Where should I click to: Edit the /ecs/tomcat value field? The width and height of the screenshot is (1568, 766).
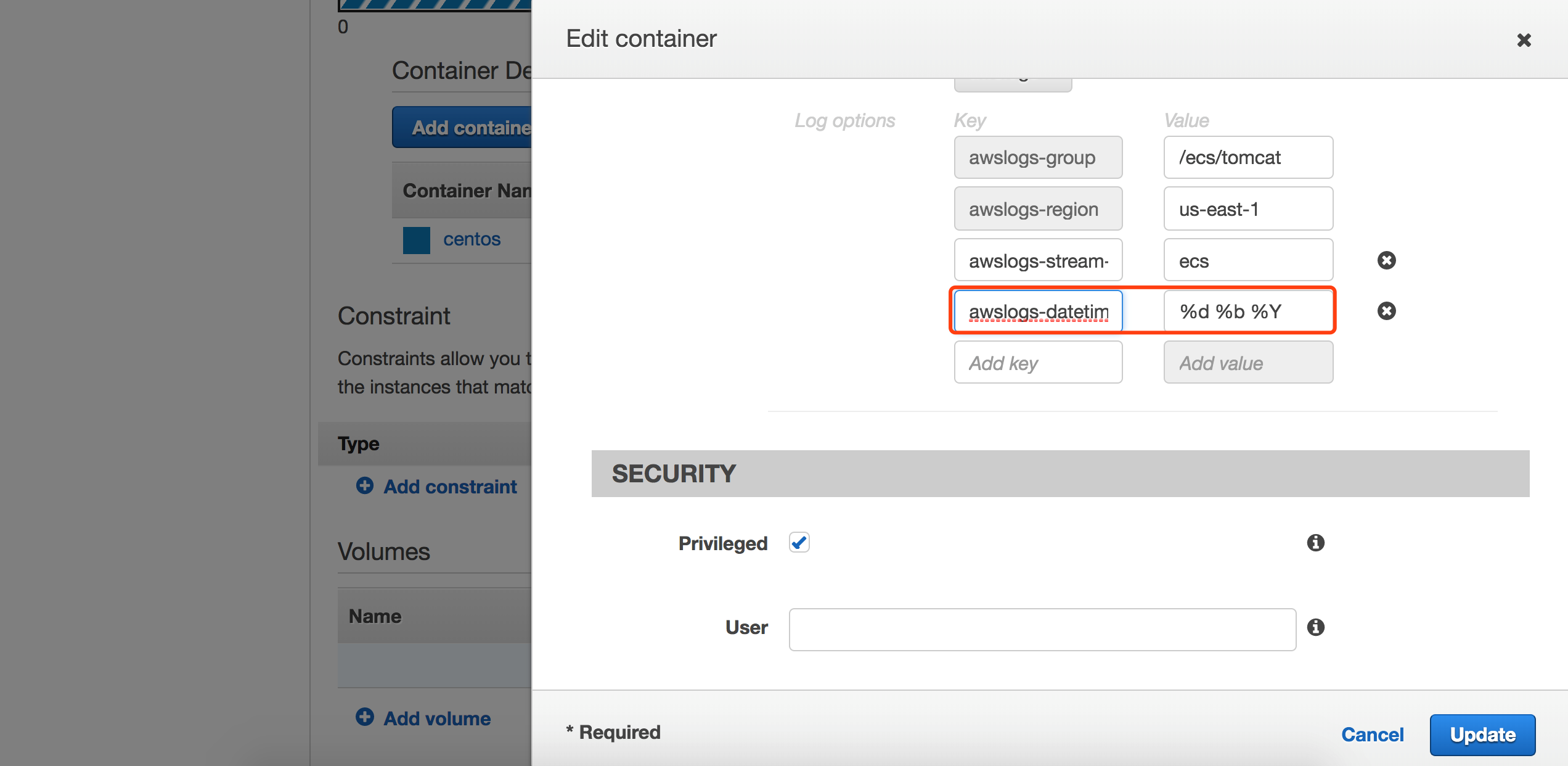click(1247, 157)
